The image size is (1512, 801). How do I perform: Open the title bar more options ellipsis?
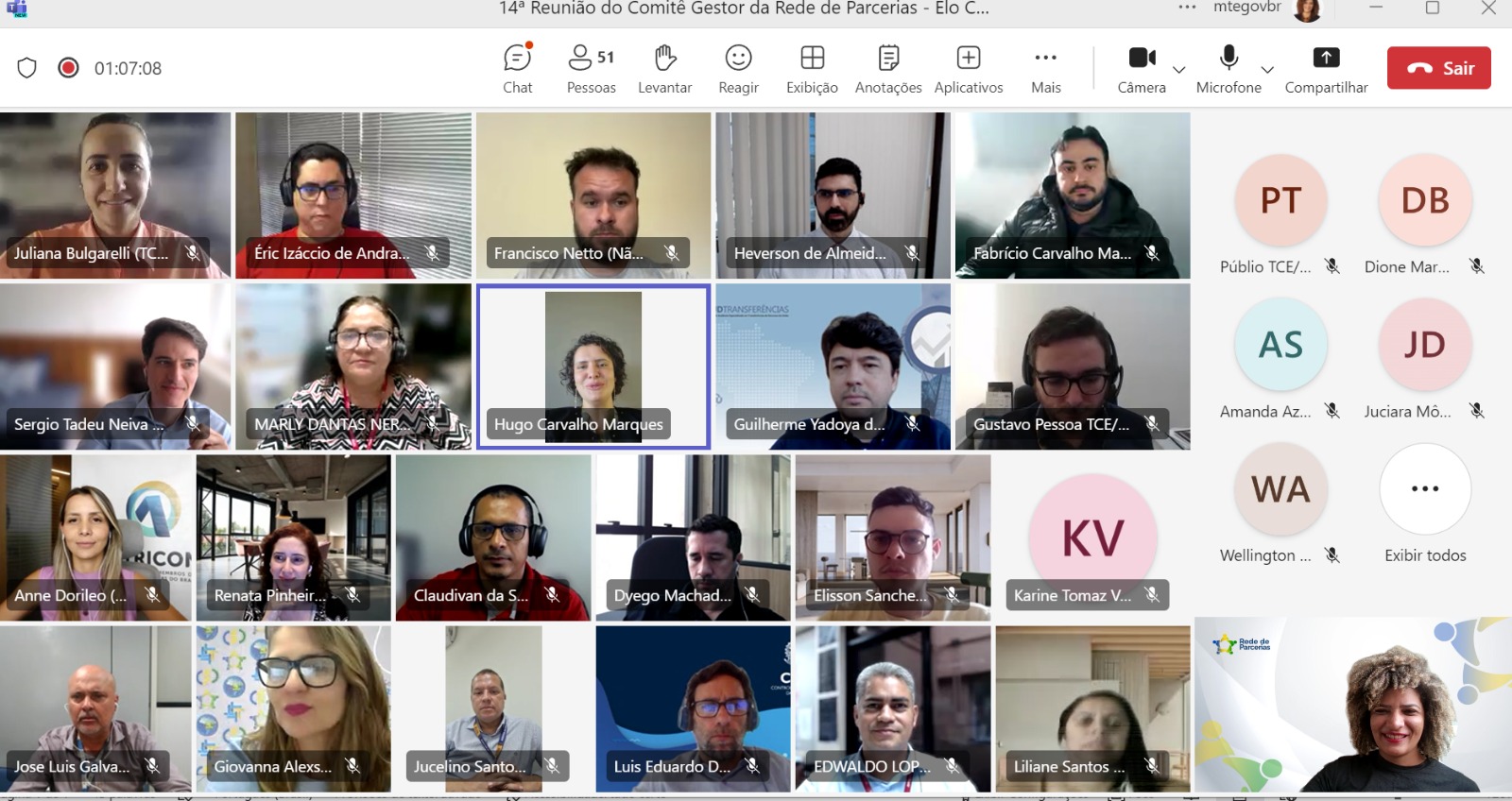(x=1187, y=8)
